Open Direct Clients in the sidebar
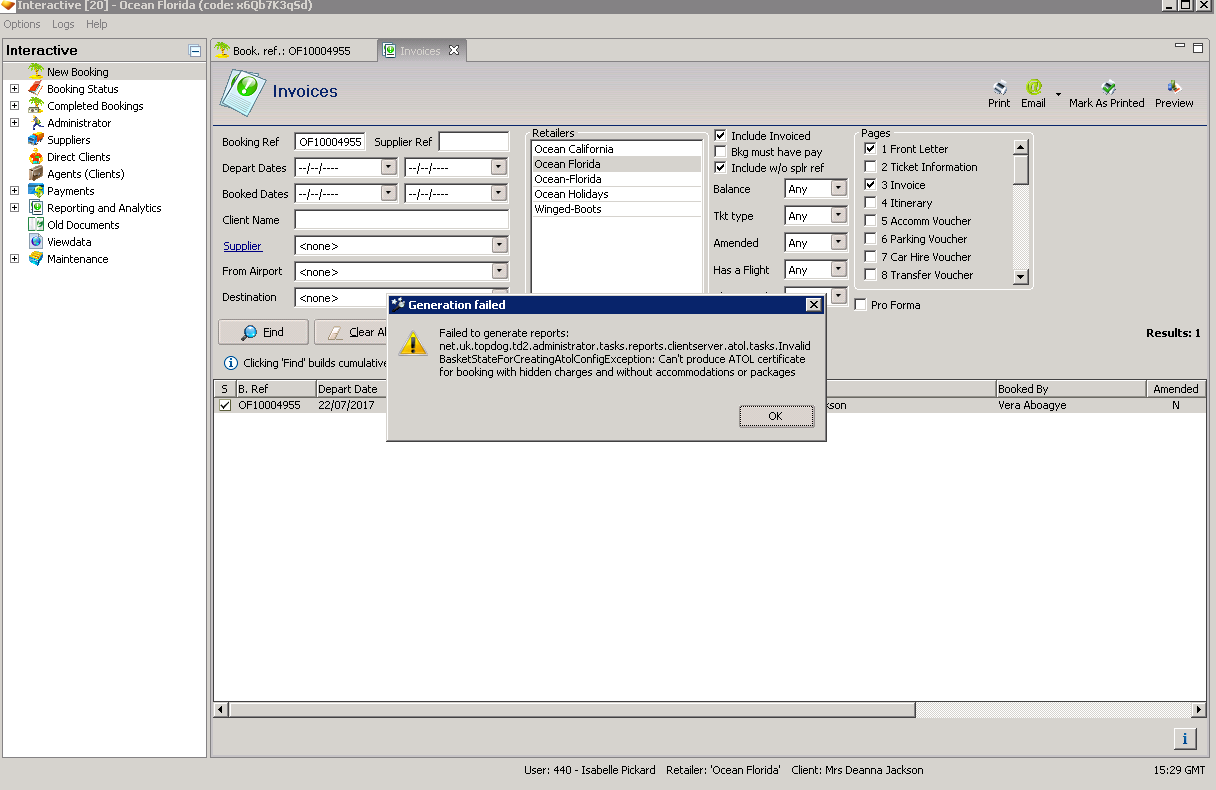 click(78, 157)
